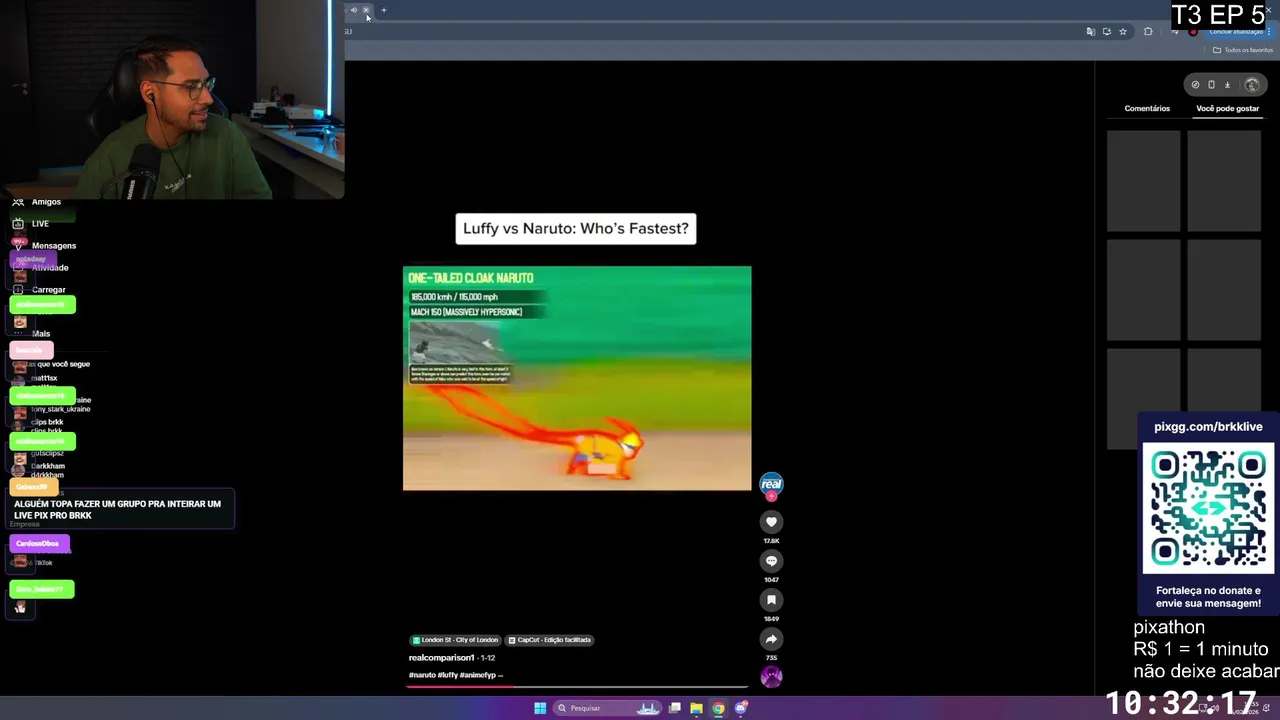Share the video with the arrow icon
The height and width of the screenshot is (720, 1280).
tap(771, 639)
